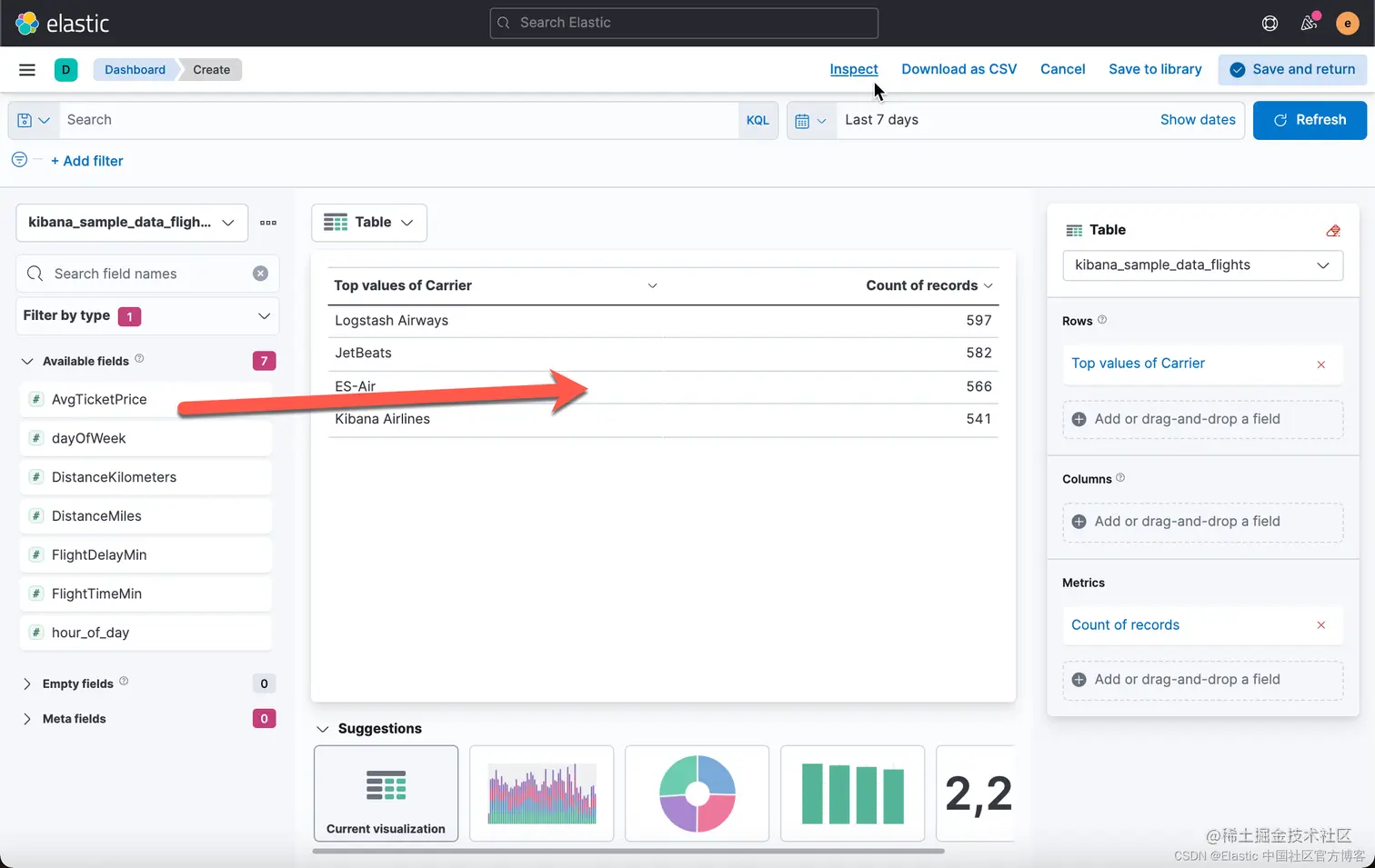The width and height of the screenshot is (1375, 868).
Task: Collapse the Suggestions section
Action: [323, 729]
